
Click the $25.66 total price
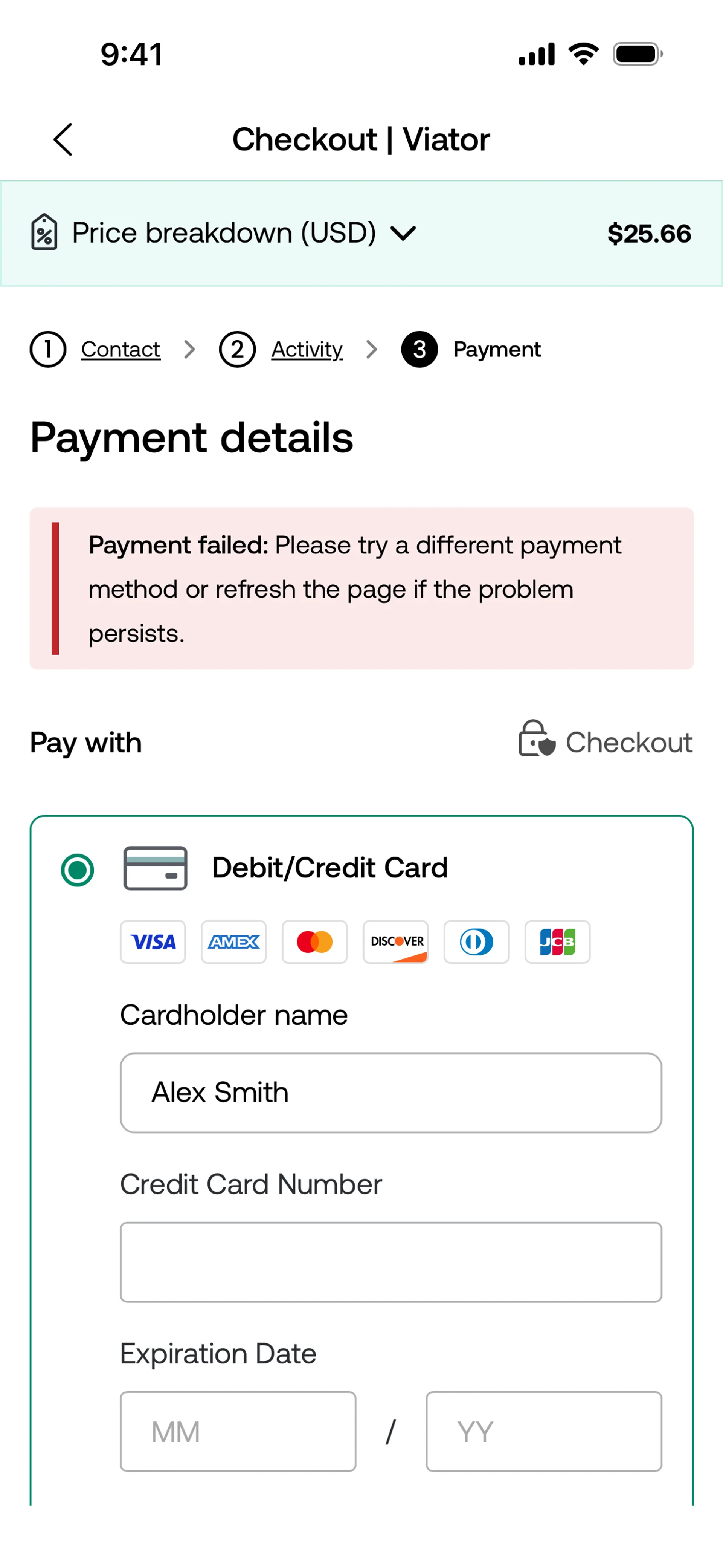649,234
